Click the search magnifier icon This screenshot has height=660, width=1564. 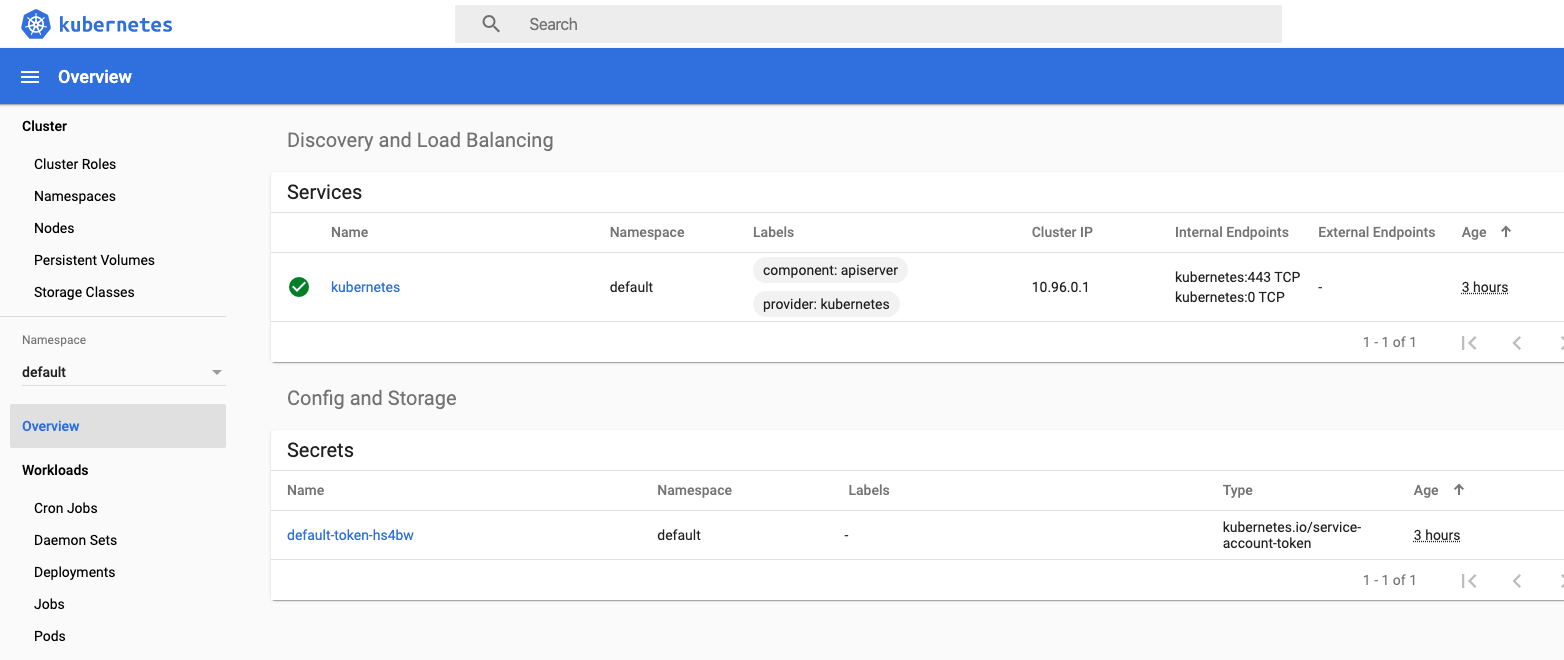(490, 23)
